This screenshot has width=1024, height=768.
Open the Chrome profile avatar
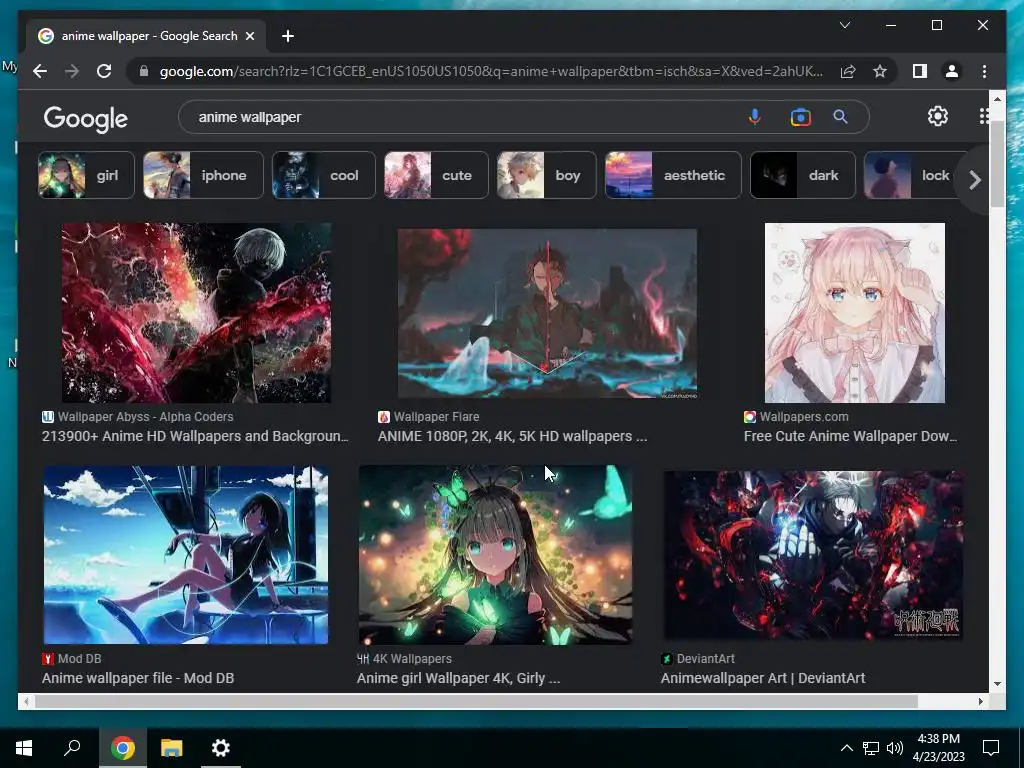pos(952,71)
